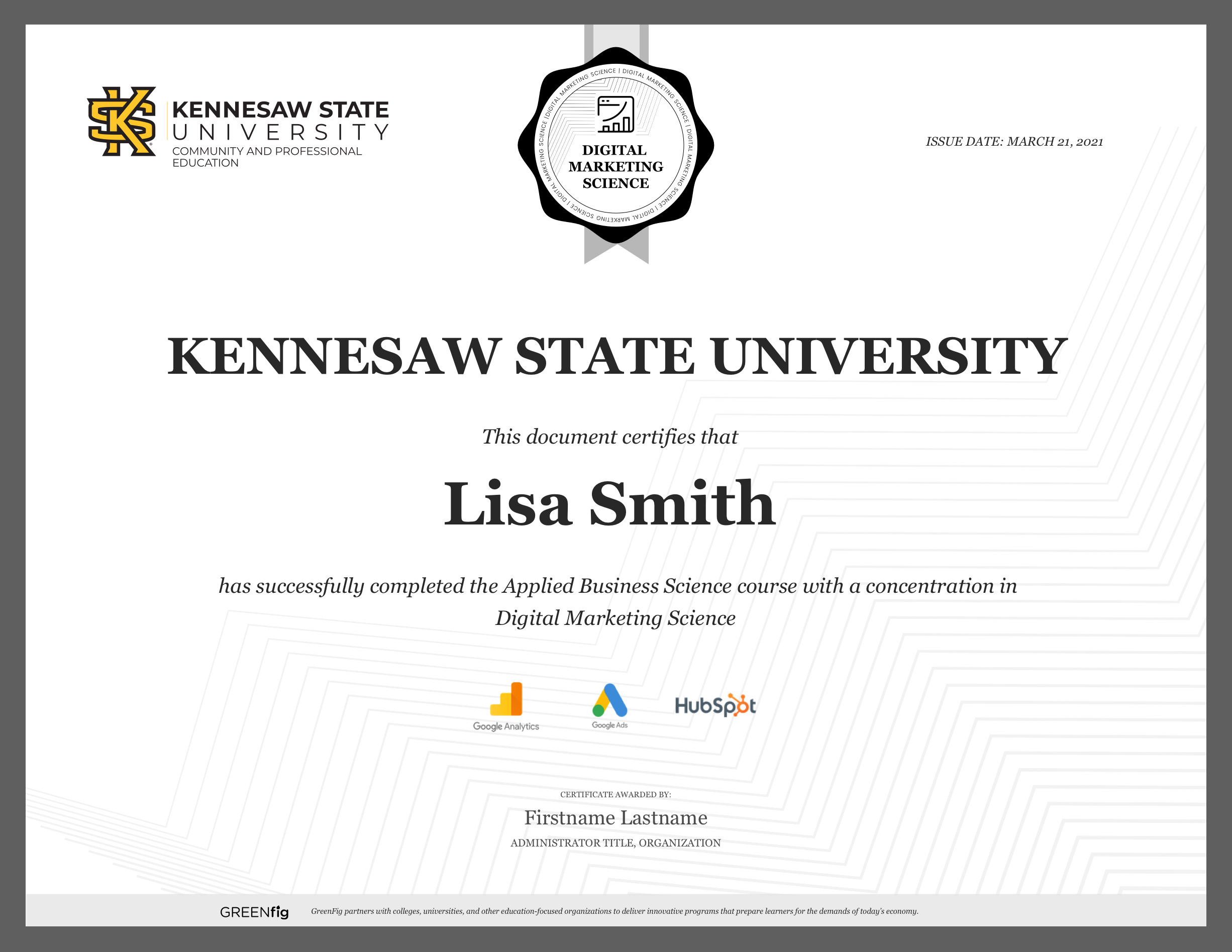Screen dimensions: 1232x952
Task: Click the 'Digital Marketing Science' concentration line
Action: pyautogui.click(x=615, y=618)
